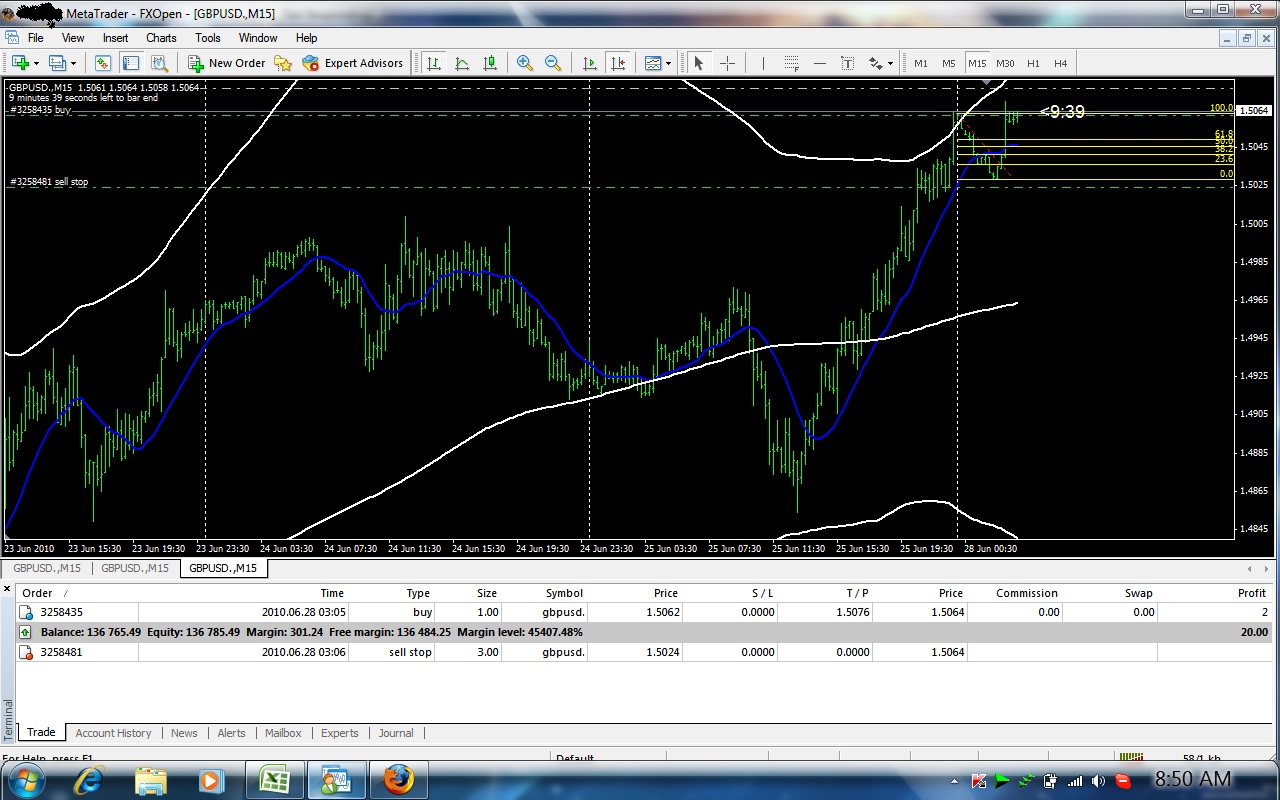Open the Help menu

[306, 38]
